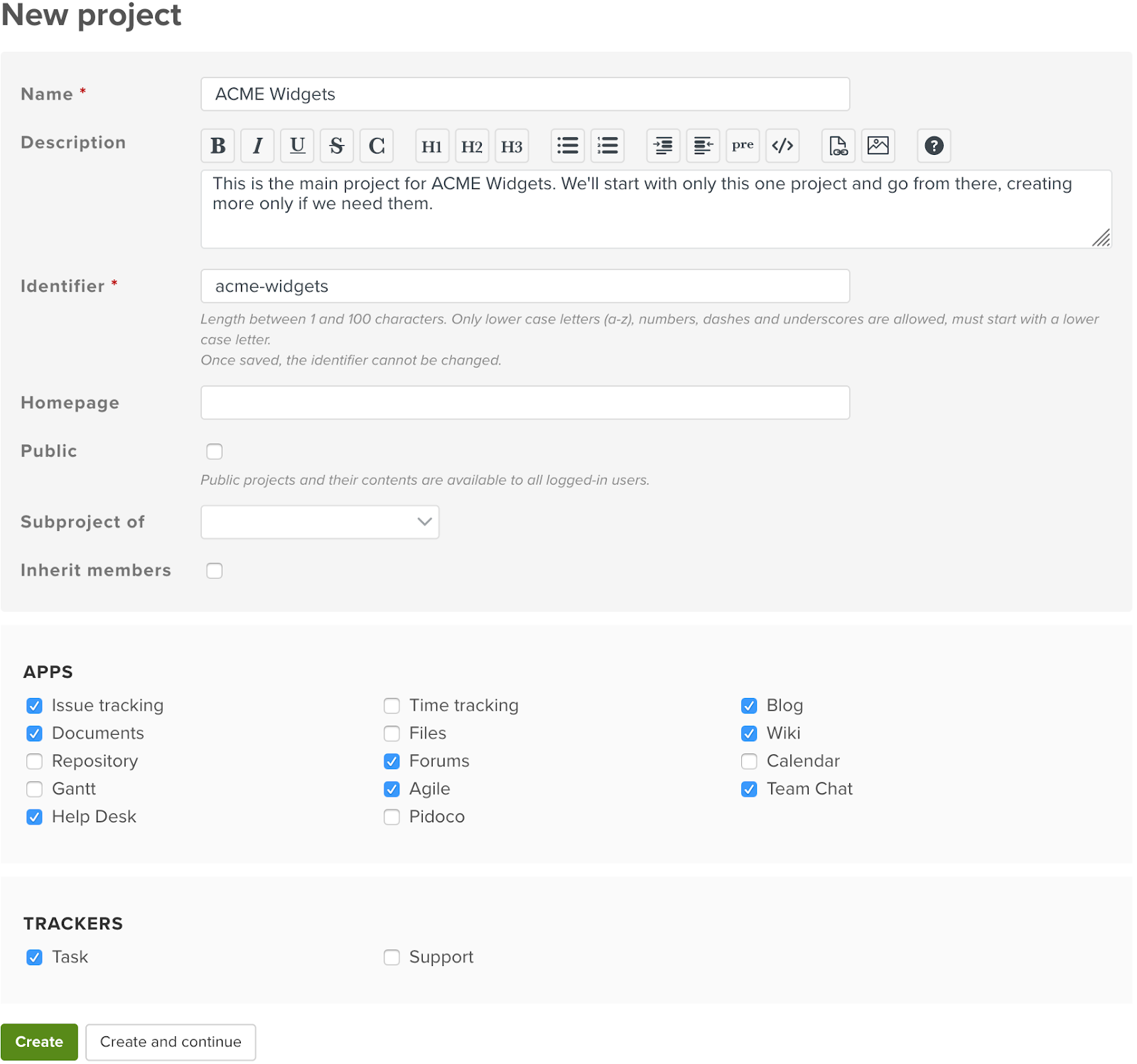
Task: Enable the Time tracking app
Action: click(x=392, y=706)
